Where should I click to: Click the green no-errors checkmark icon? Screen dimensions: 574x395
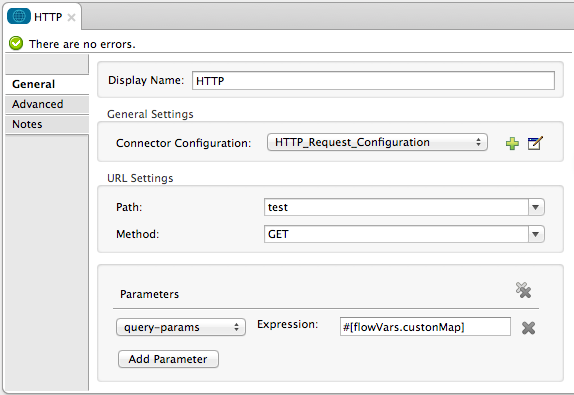[x=16, y=44]
